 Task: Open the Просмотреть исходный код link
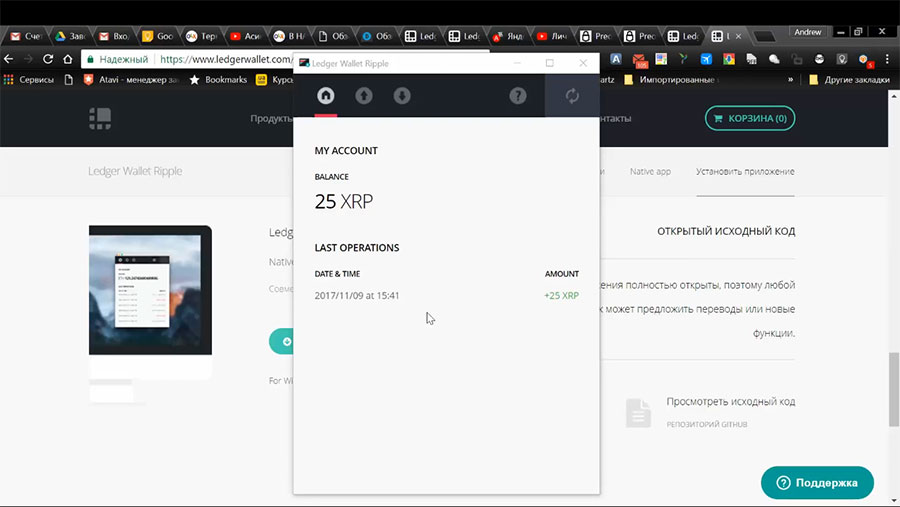tap(731, 401)
